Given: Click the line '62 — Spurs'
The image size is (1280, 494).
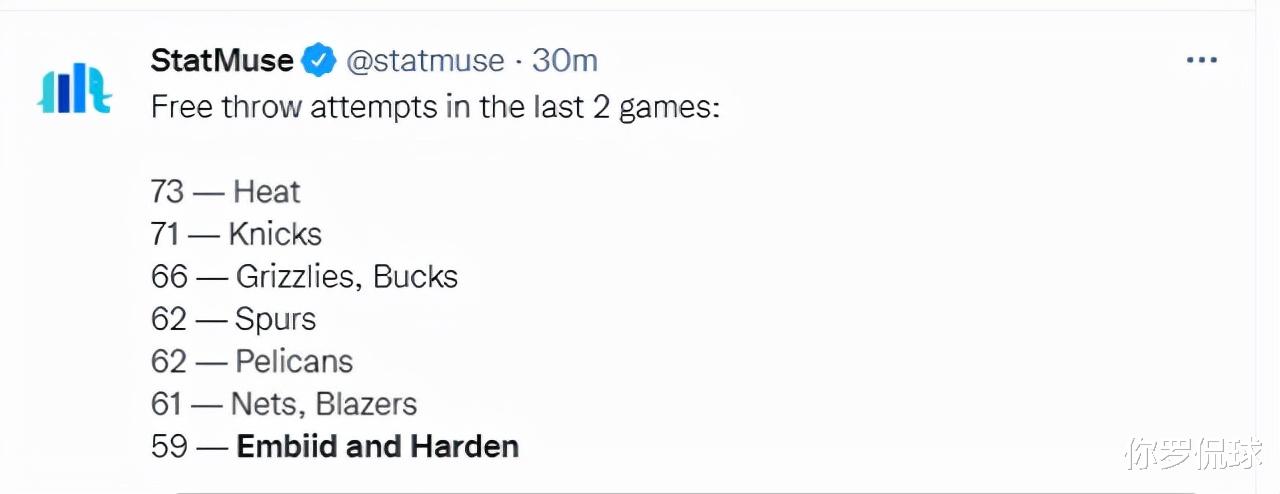Looking at the screenshot, I should [x=234, y=319].
